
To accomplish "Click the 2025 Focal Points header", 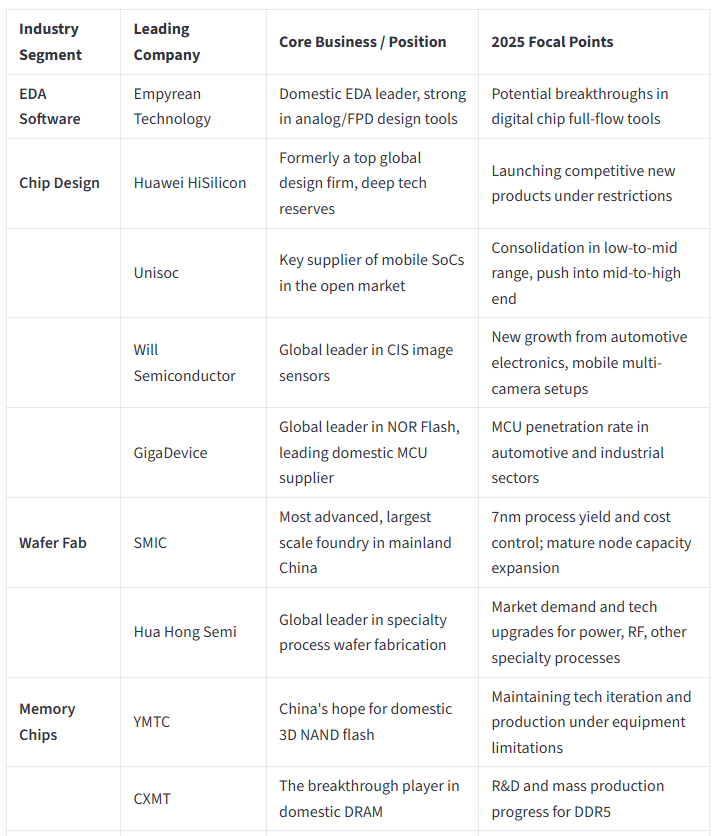I will [x=552, y=42].
